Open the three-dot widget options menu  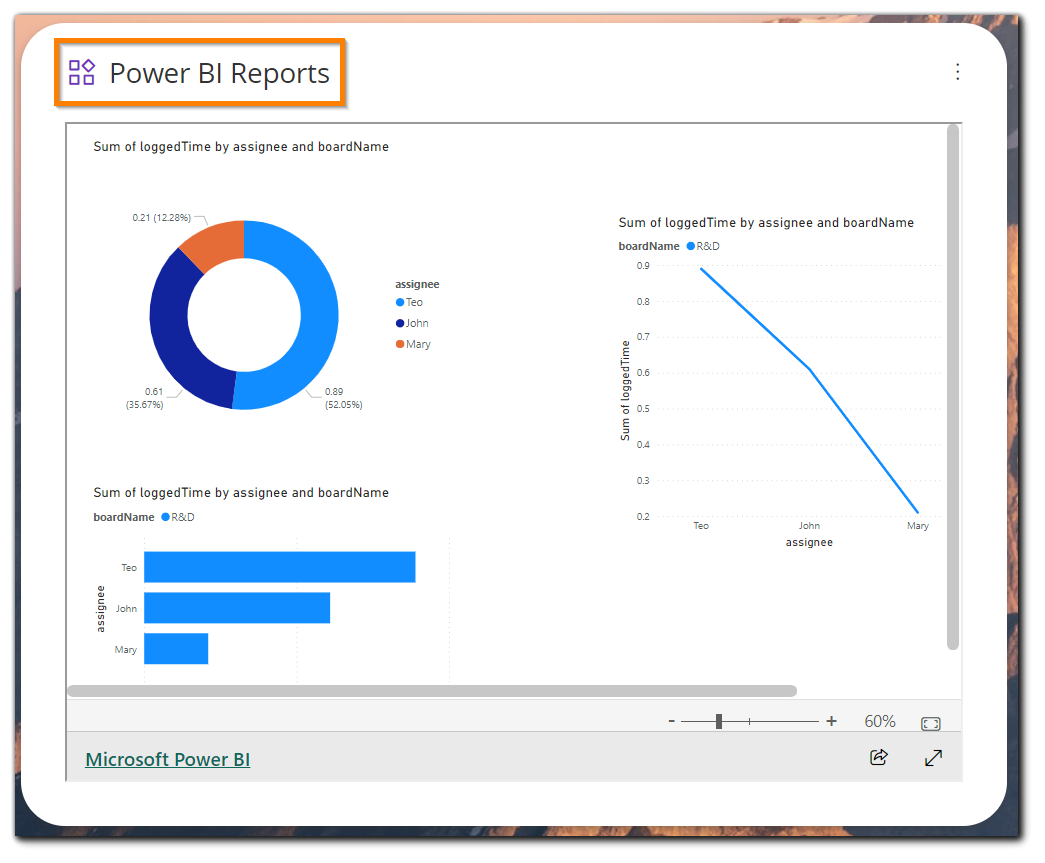pyautogui.click(x=958, y=71)
